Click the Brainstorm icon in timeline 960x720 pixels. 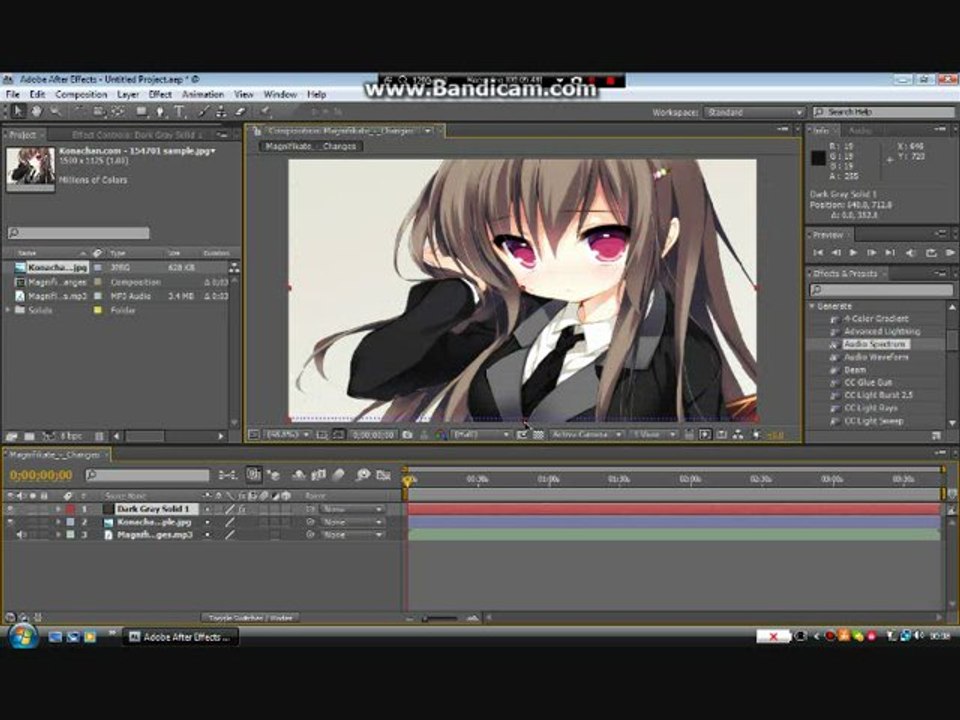[x=363, y=475]
